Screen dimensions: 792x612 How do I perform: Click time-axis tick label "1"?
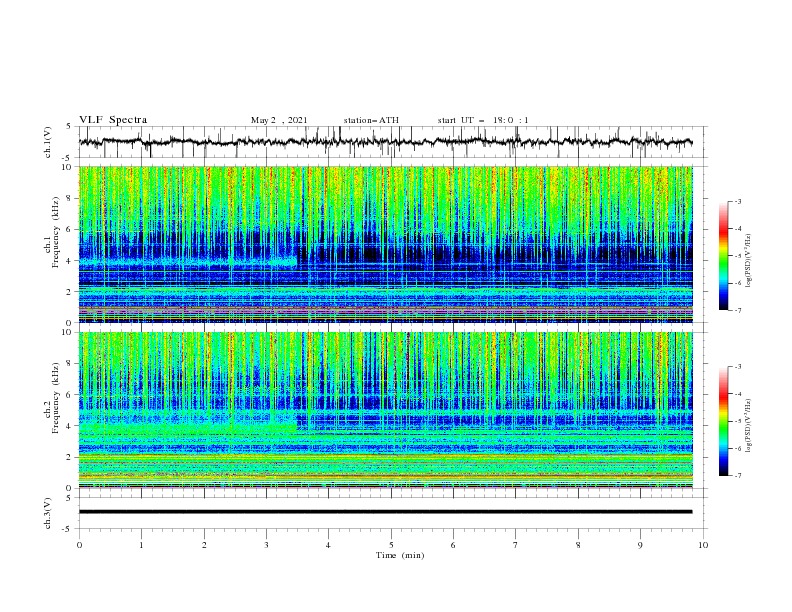click(141, 545)
